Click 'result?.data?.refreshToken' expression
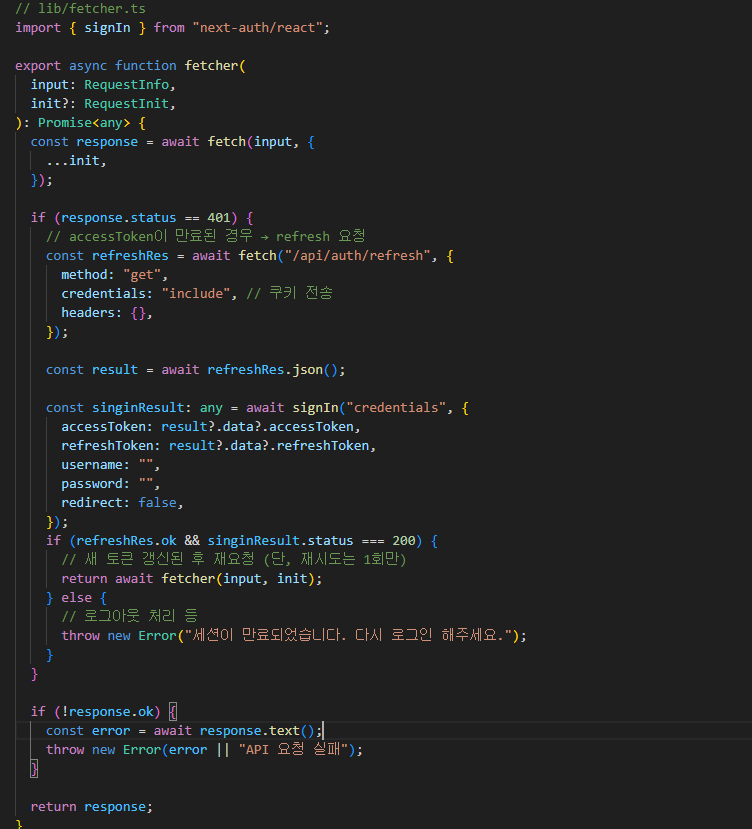Image resolution: width=752 pixels, height=829 pixels. (x=269, y=446)
